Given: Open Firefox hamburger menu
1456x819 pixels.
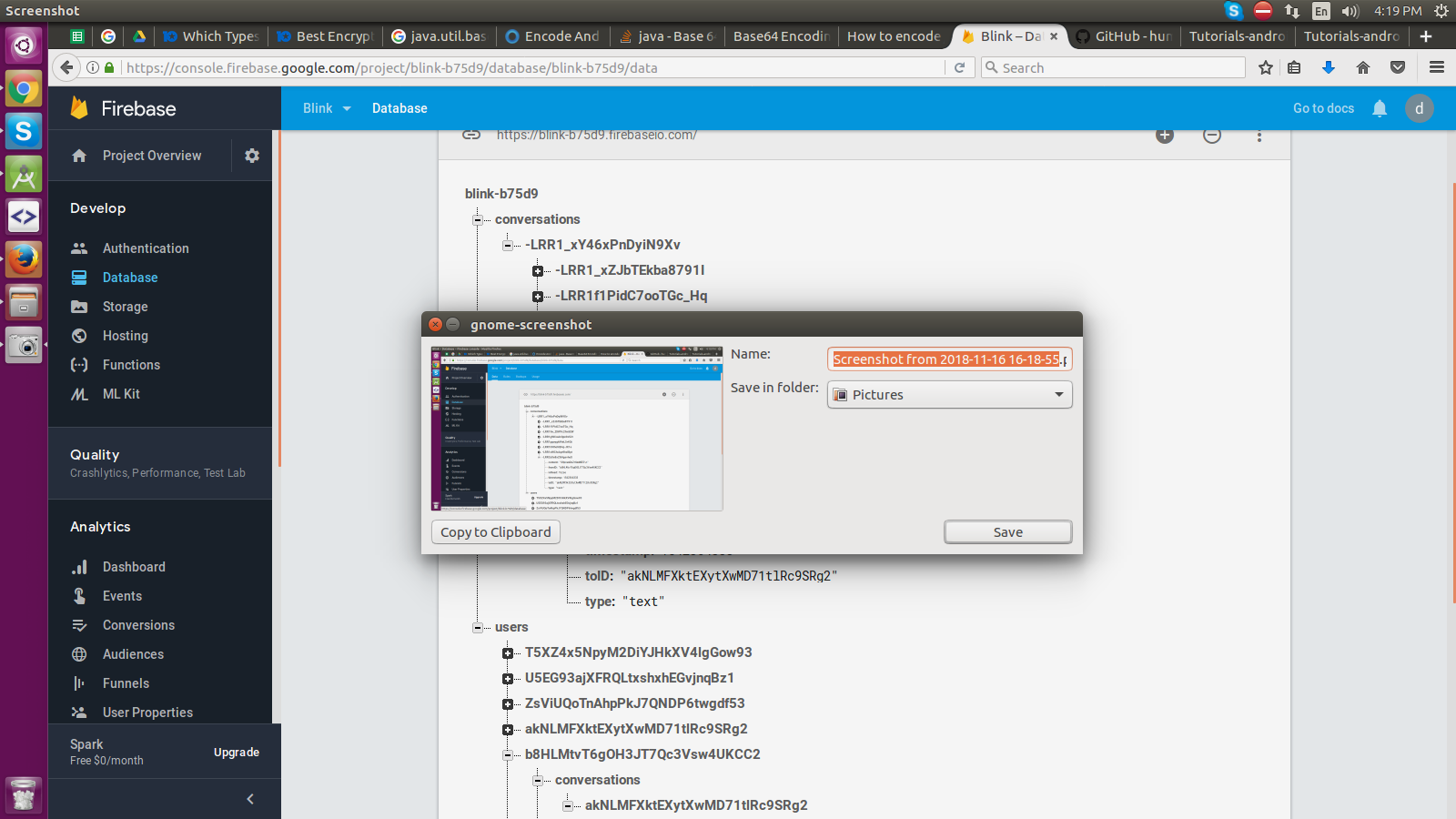Looking at the screenshot, I should point(1437,67).
